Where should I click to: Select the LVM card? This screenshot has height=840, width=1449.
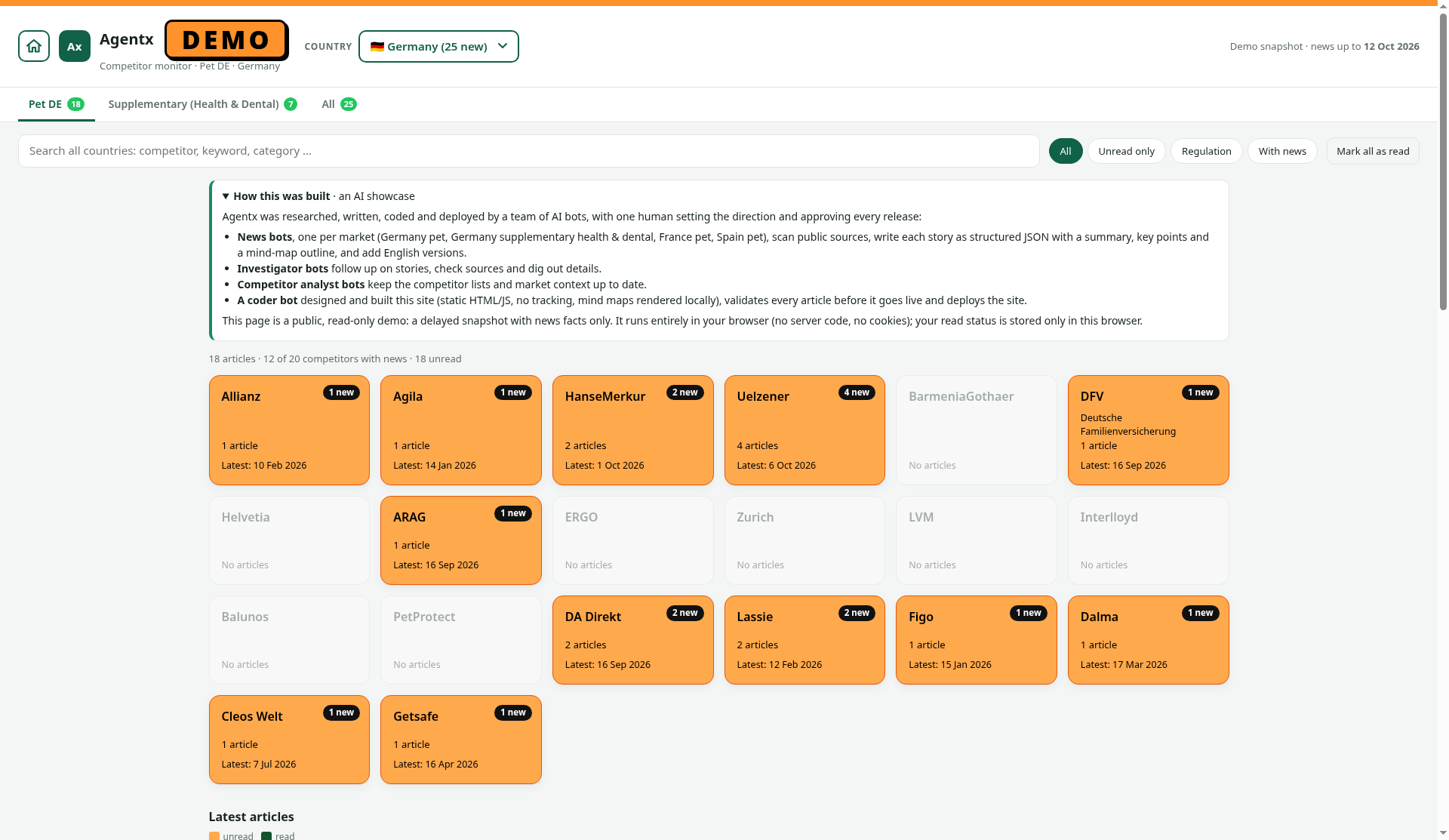pyautogui.click(x=977, y=540)
